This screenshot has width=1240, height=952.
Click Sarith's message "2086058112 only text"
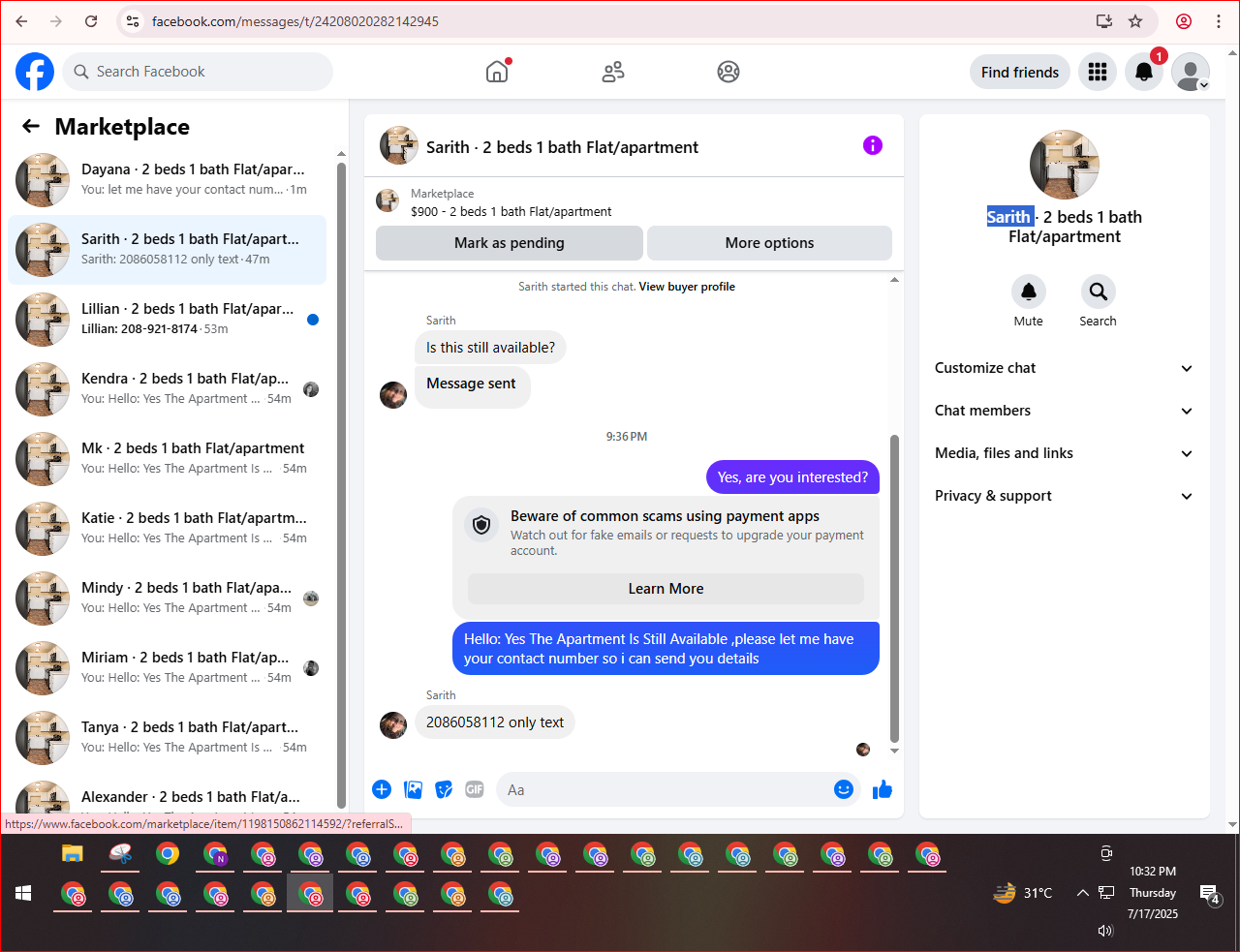(x=495, y=722)
